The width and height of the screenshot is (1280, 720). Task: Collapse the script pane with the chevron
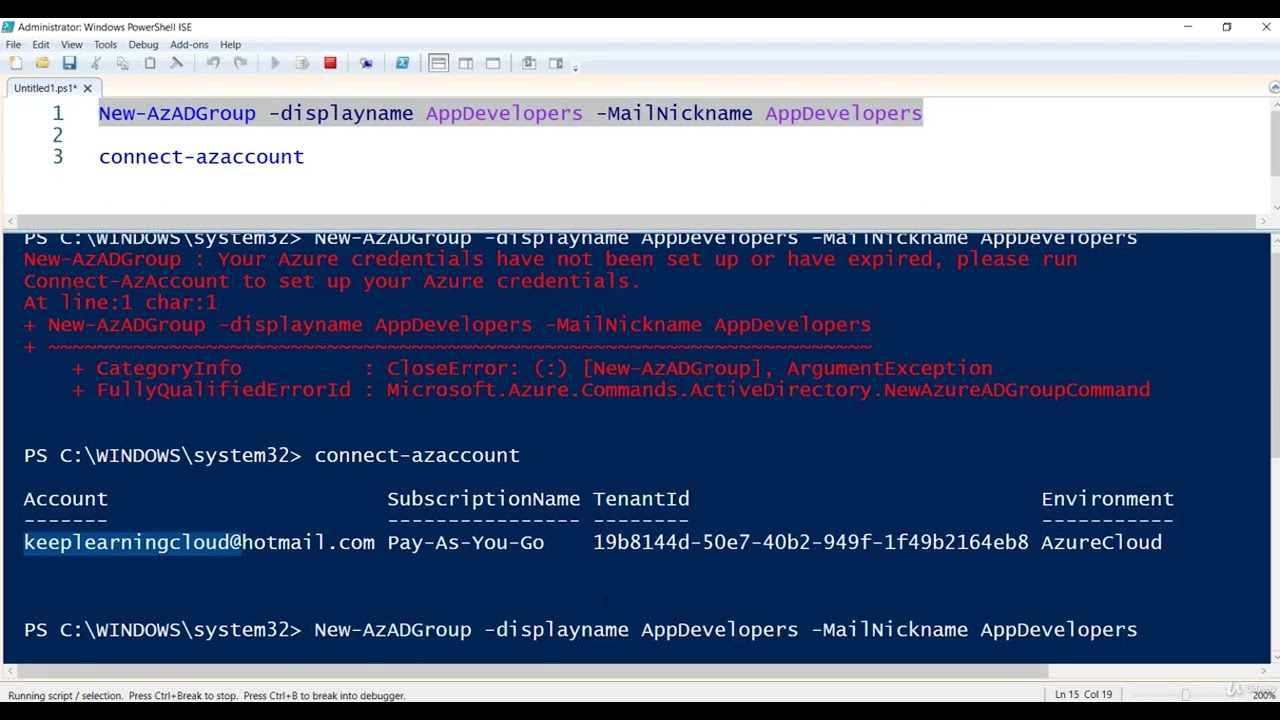(1273, 88)
